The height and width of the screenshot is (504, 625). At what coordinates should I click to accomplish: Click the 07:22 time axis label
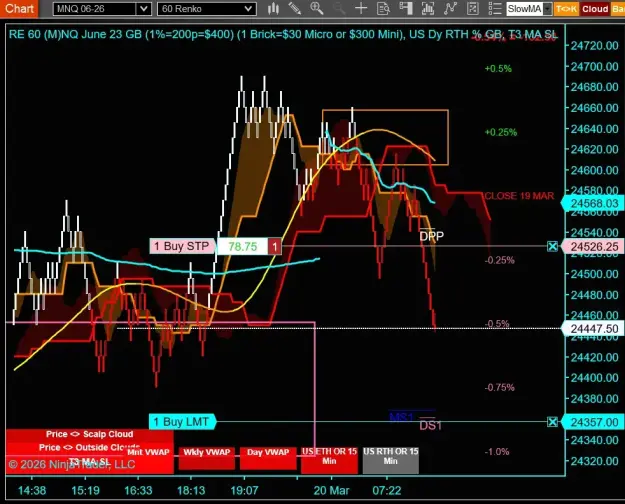[387, 490]
